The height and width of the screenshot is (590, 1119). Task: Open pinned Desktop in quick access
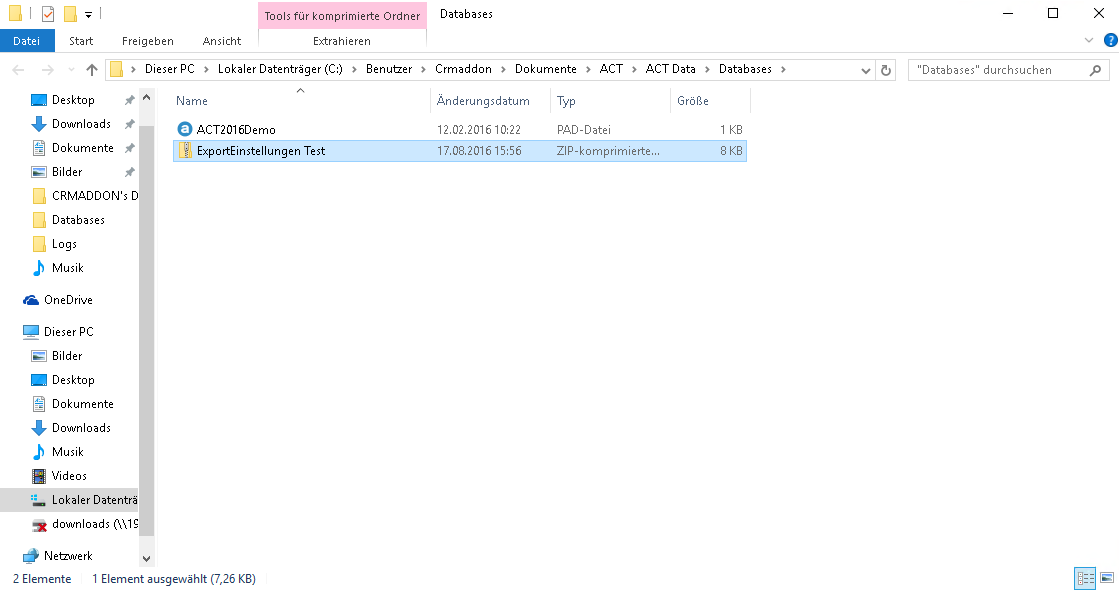coord(73,100)
